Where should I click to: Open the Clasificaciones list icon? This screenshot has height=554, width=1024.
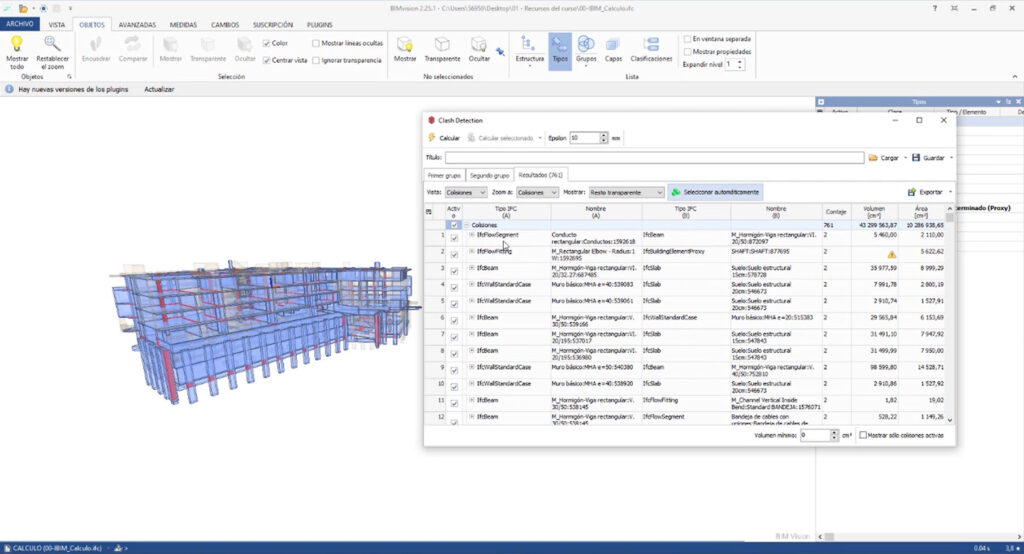point(651,44)
